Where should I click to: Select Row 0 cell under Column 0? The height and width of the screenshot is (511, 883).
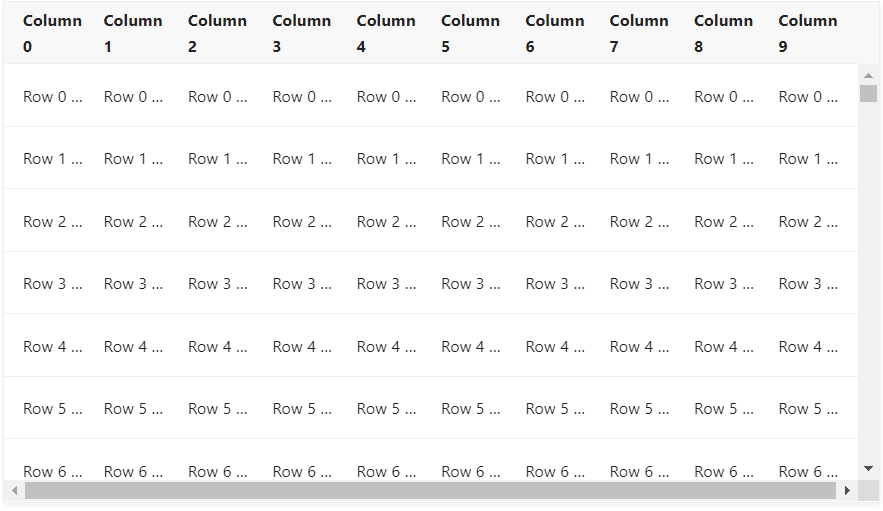pyautogui.click(x=53, y=97)
